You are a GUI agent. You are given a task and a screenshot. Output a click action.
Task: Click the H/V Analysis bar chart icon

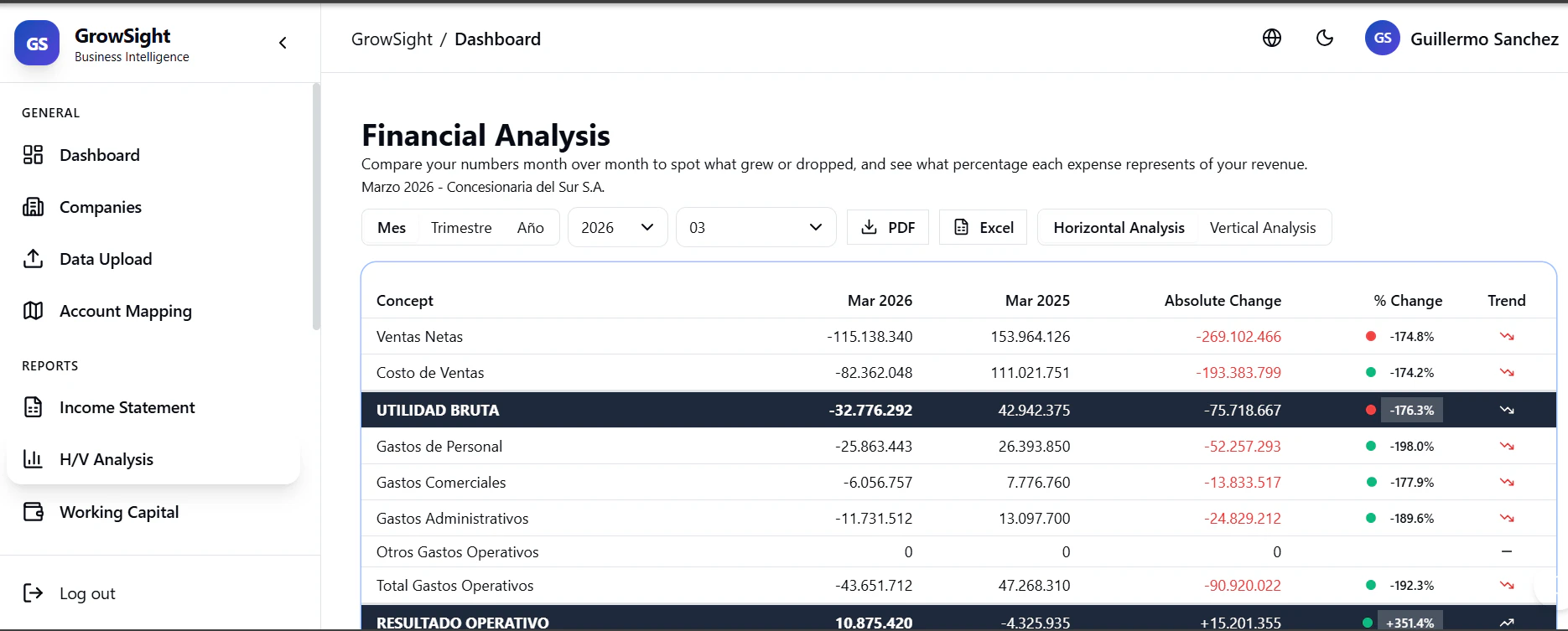[33, 459]
